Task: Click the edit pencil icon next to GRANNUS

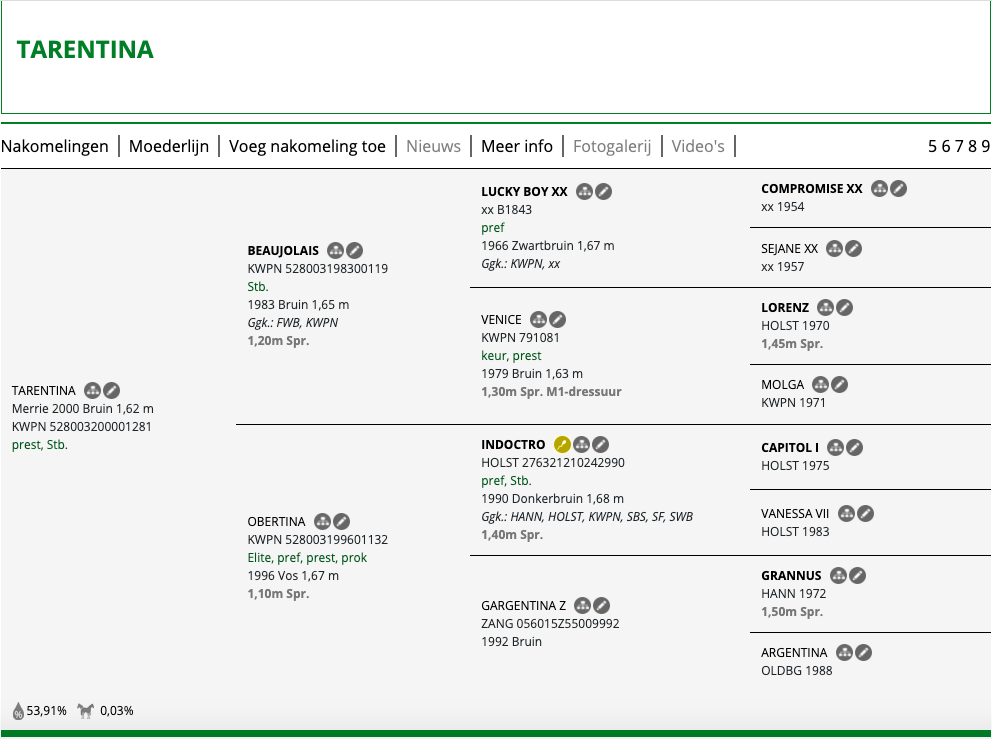Action: tap(857, 576)
